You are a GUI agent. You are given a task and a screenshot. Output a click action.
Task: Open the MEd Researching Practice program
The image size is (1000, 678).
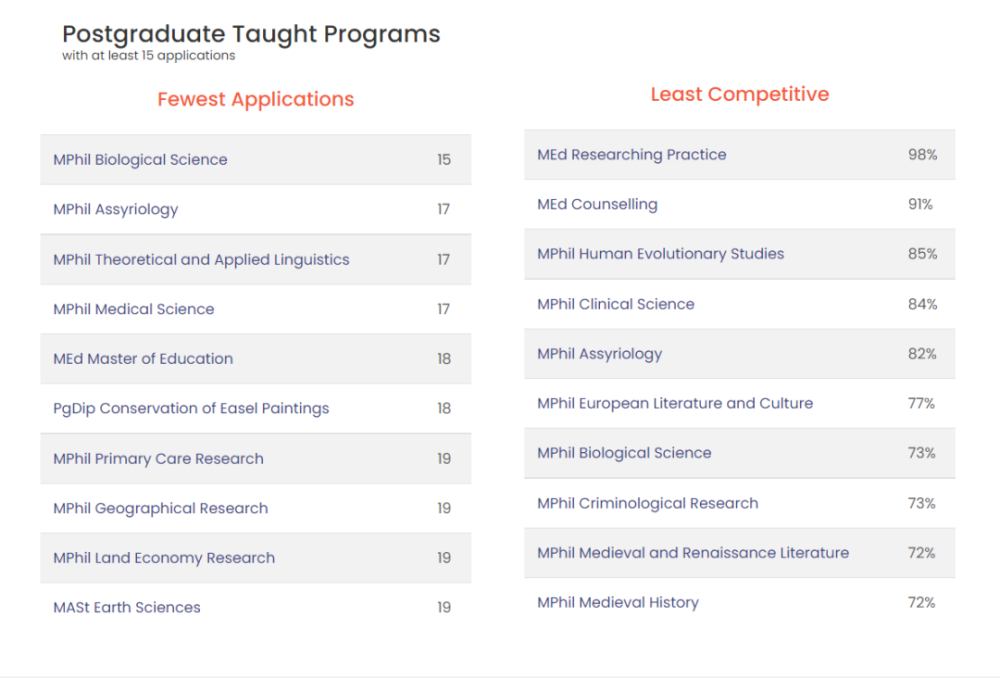tap(740, 155)
